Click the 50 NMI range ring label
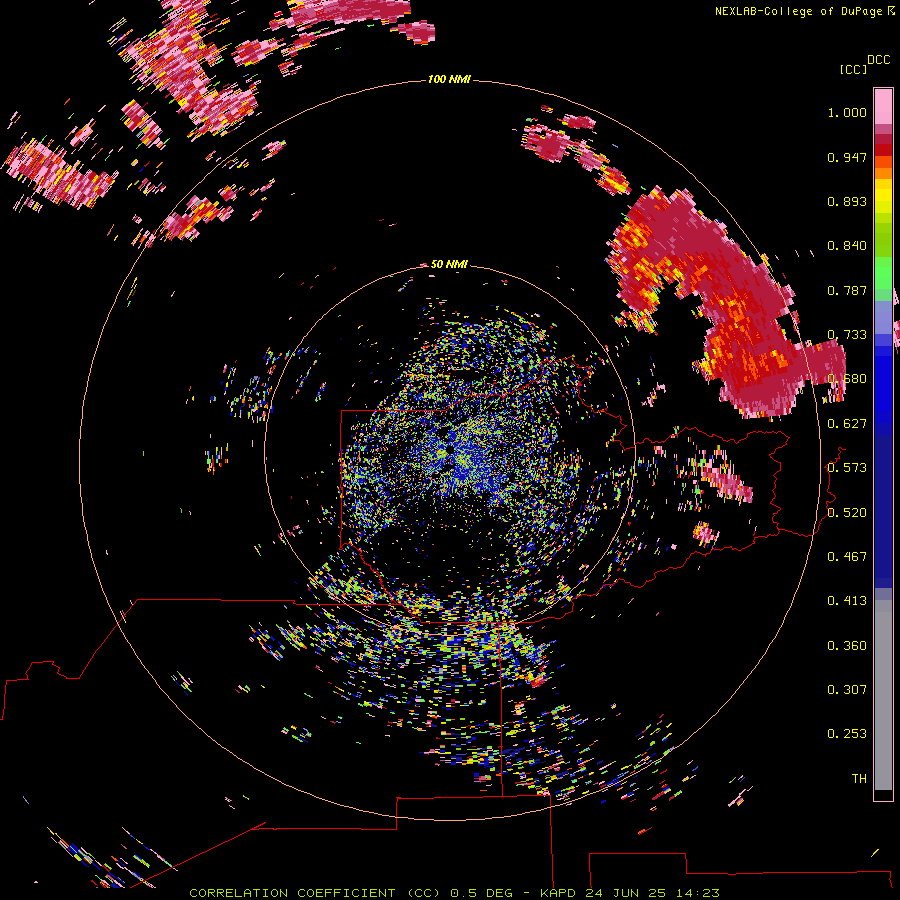The image size is (900, 900). click(449, 264)
